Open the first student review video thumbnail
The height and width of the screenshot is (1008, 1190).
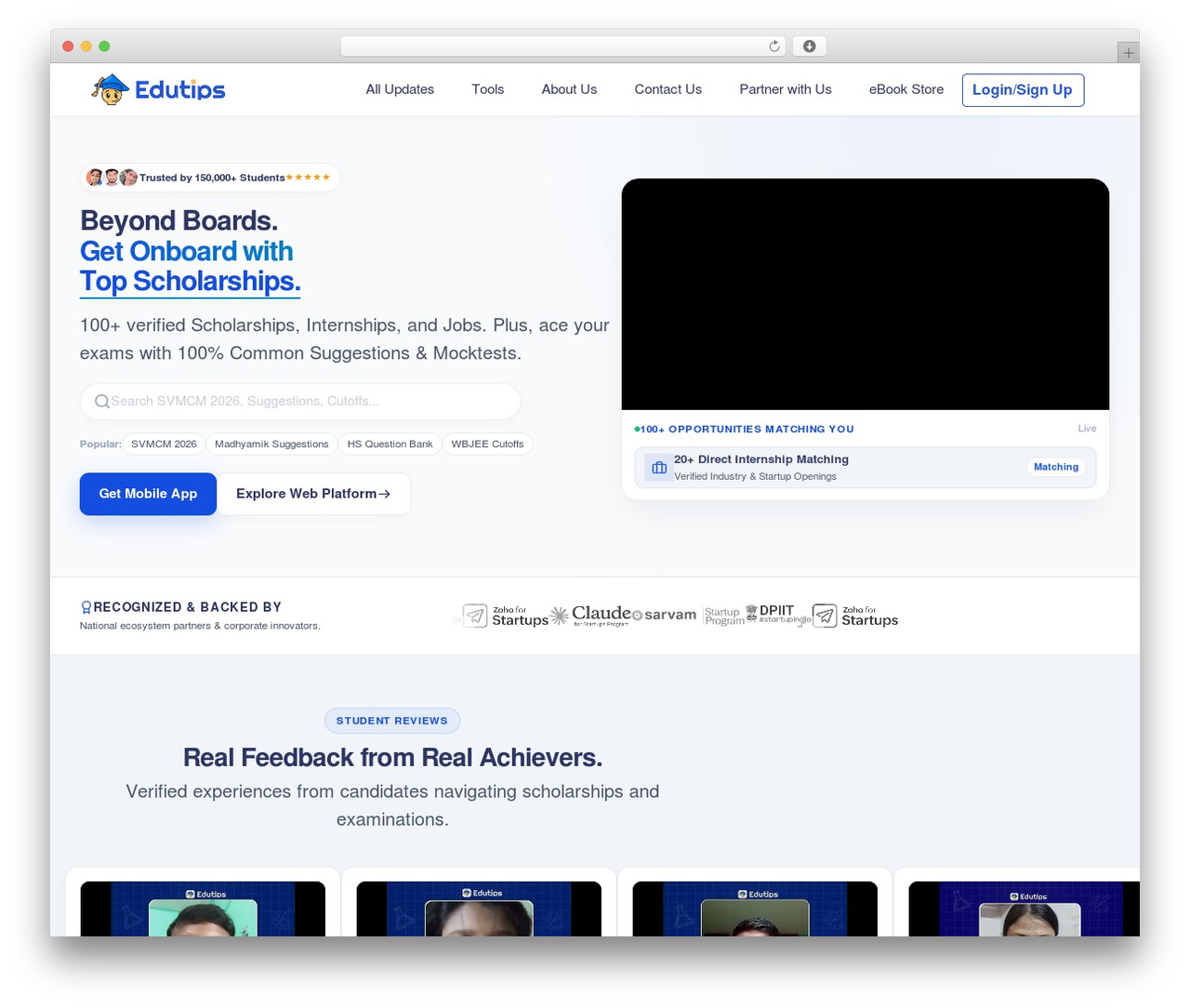click(x=203, y=909)
